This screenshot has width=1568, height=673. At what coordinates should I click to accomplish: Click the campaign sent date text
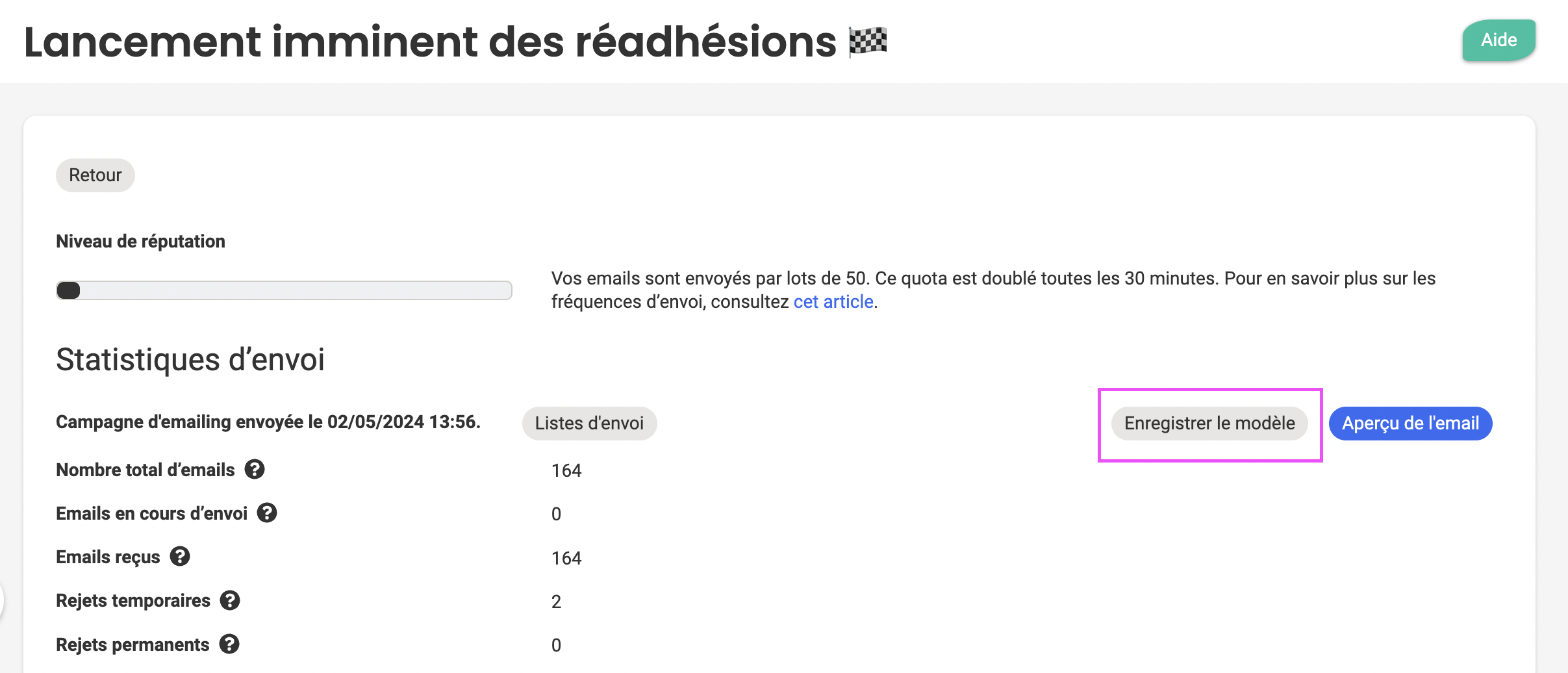pos(268,422)
